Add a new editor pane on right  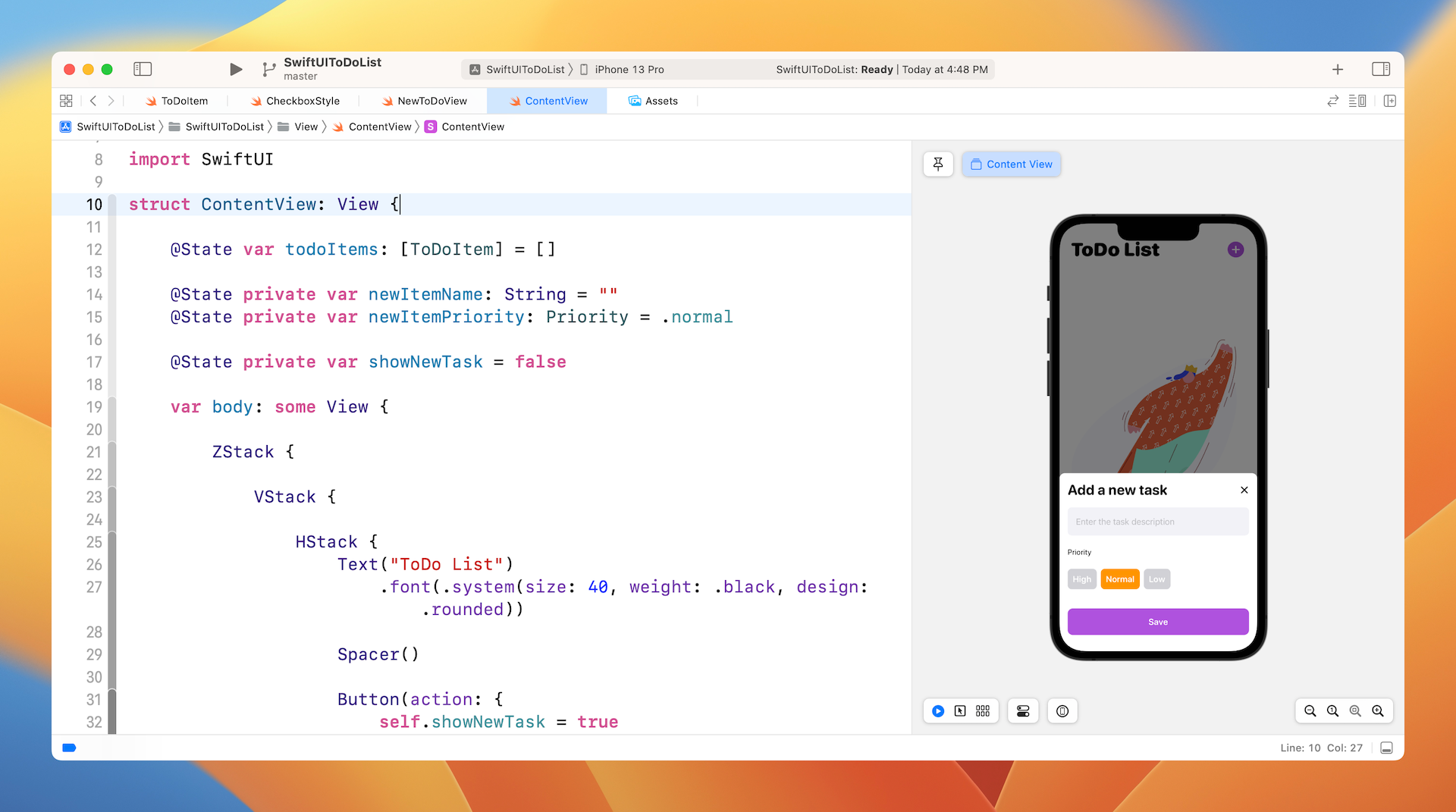point(1389,101)
